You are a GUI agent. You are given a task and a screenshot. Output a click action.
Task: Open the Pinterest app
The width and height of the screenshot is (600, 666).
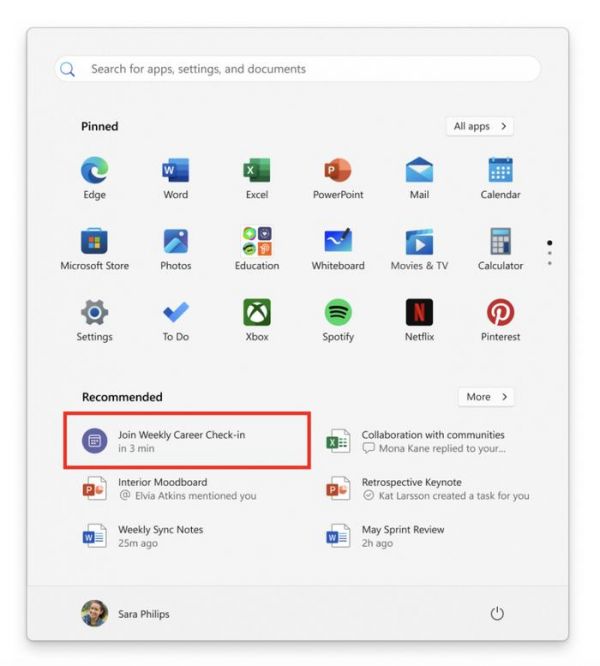coord(500,314)
